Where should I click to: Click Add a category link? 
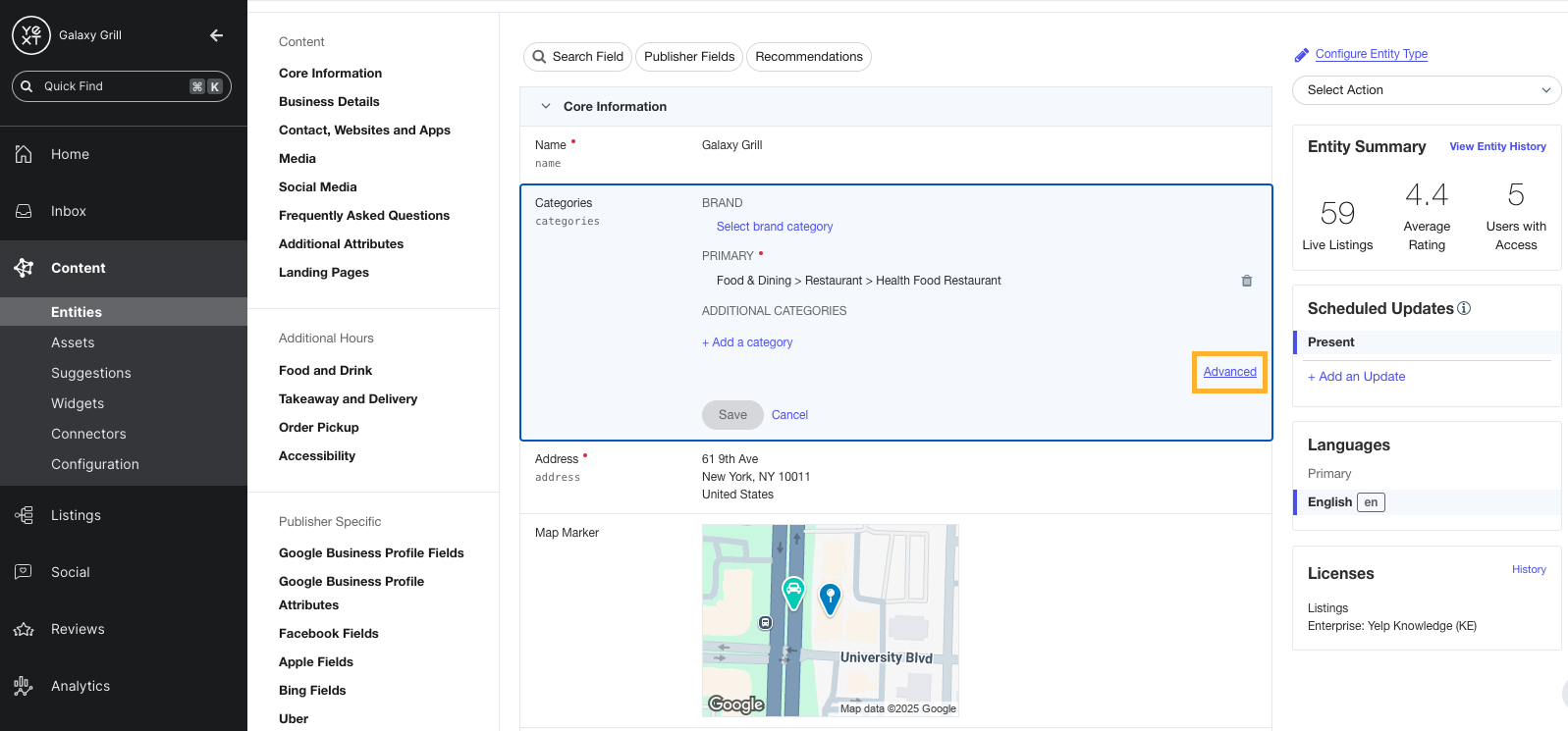(747, 342)
